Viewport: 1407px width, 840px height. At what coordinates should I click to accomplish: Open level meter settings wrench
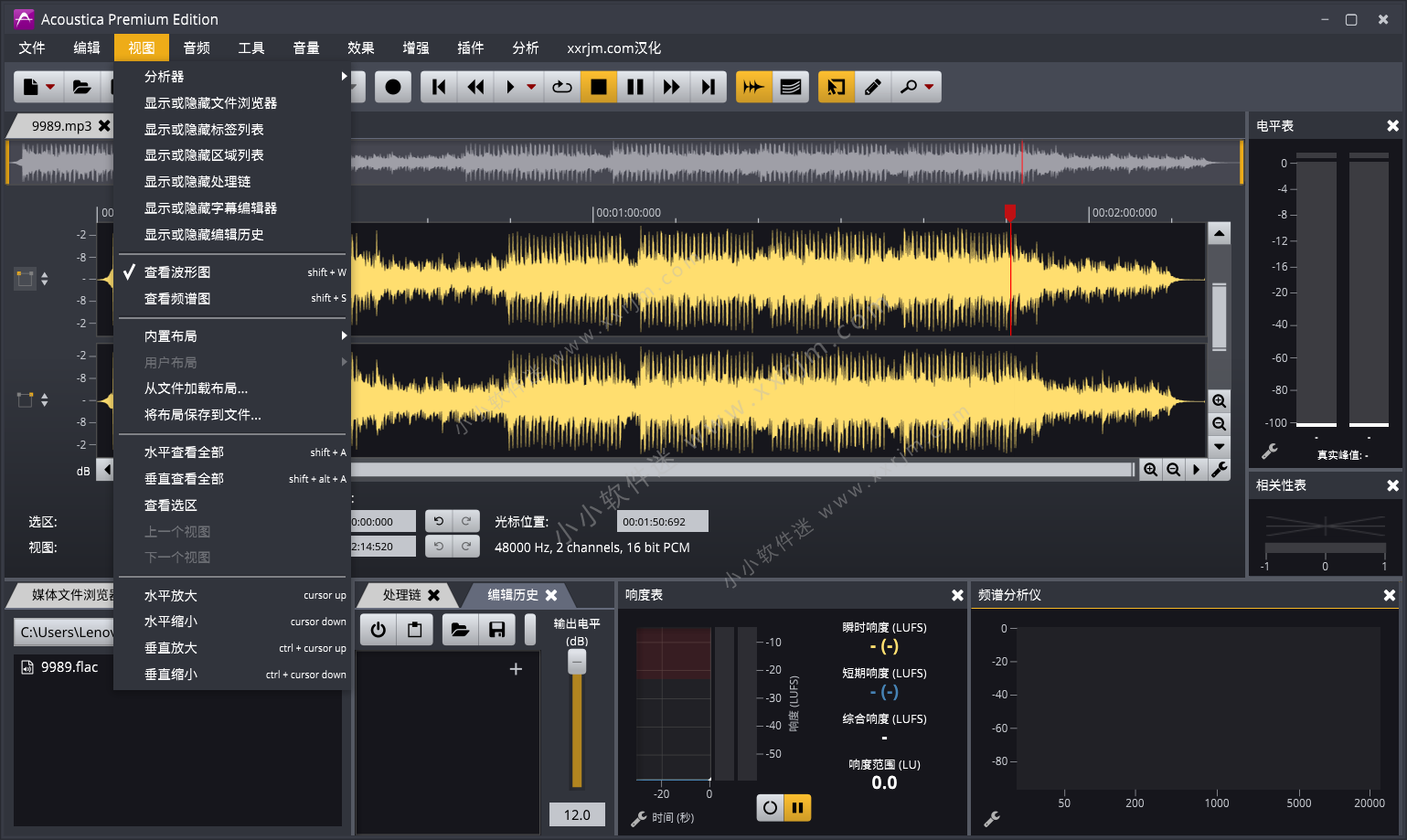pyautogui.click(x=1270, y=452)
